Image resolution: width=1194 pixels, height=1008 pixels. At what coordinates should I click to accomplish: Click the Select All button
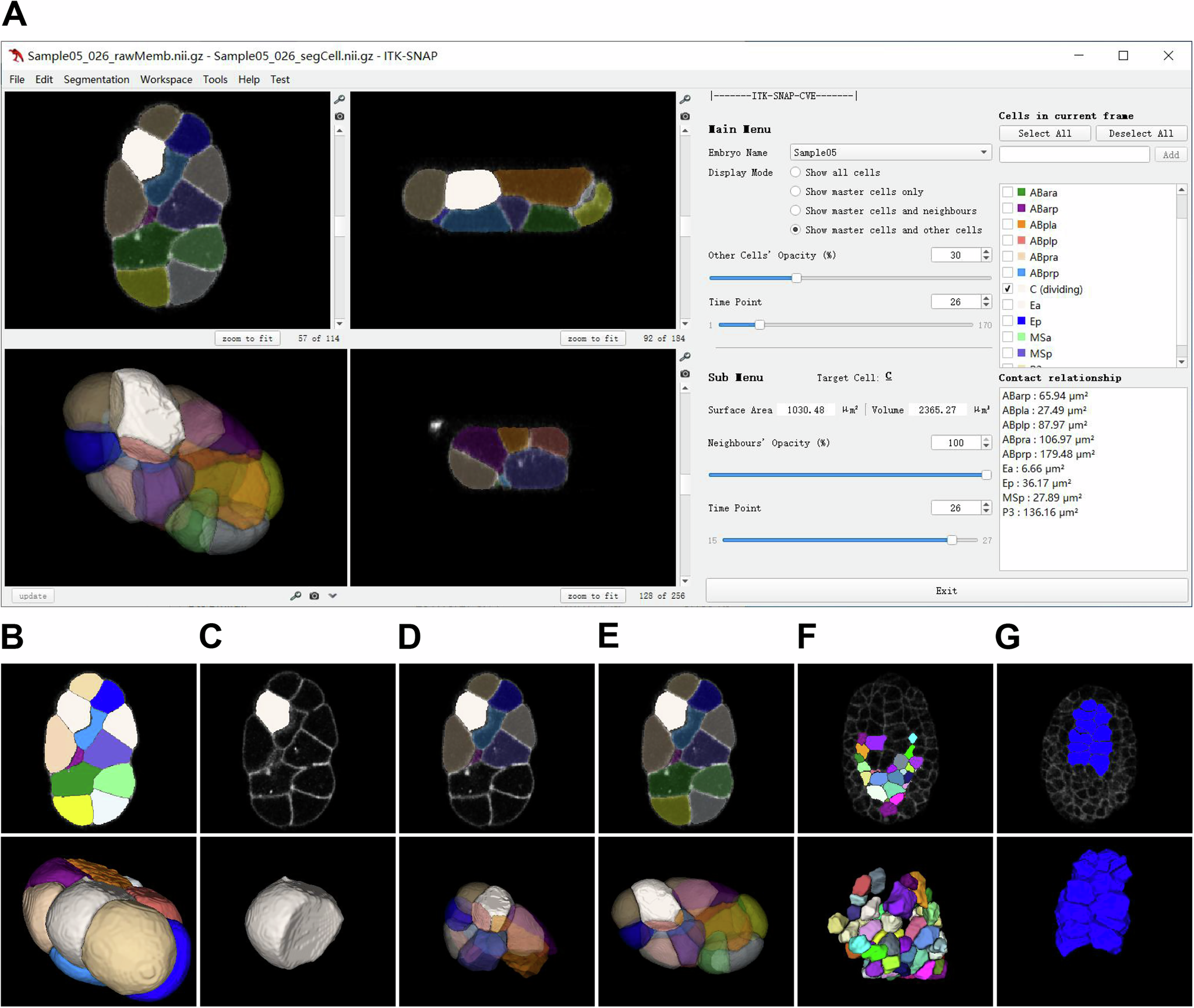click(1044, 133)
